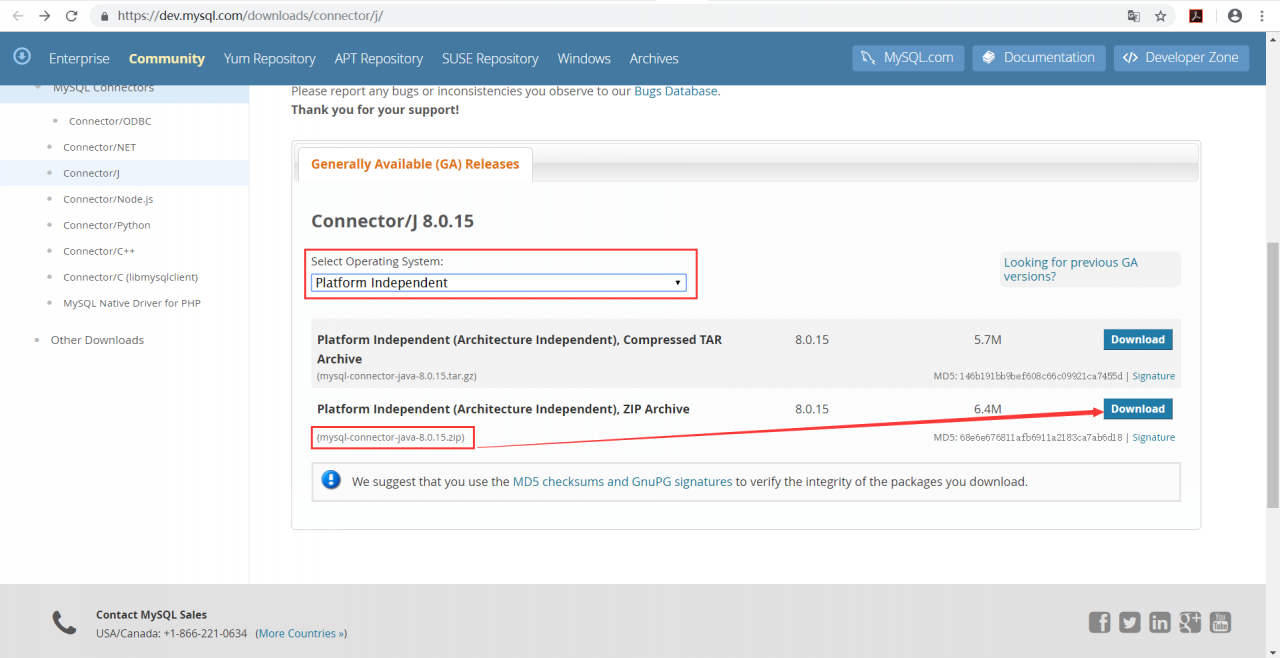Go back with the browser back arrow
1280x658 pixels.
[17, 16]
